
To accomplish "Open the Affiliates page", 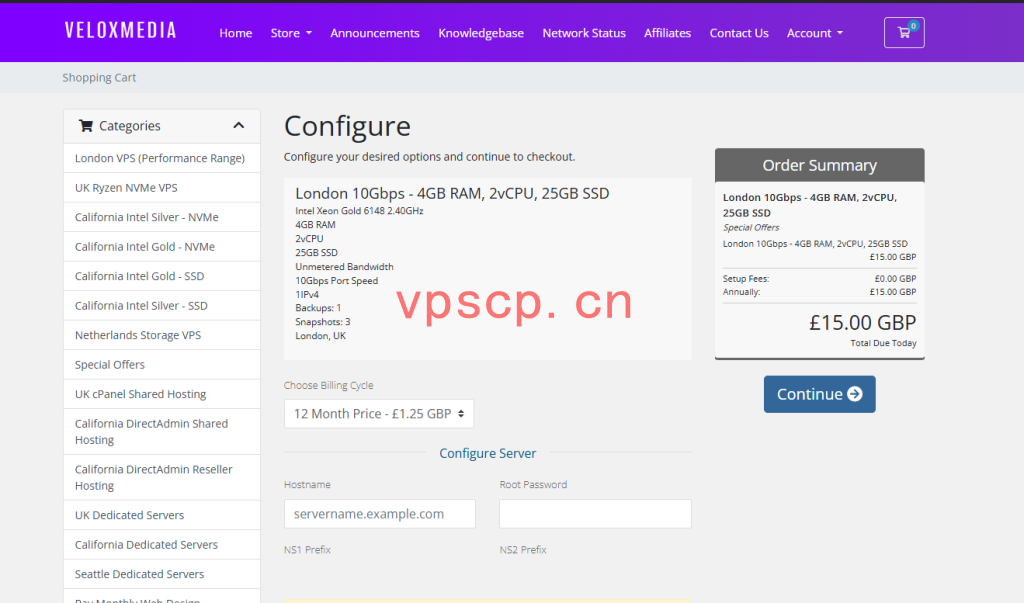I will pos(667,33).
